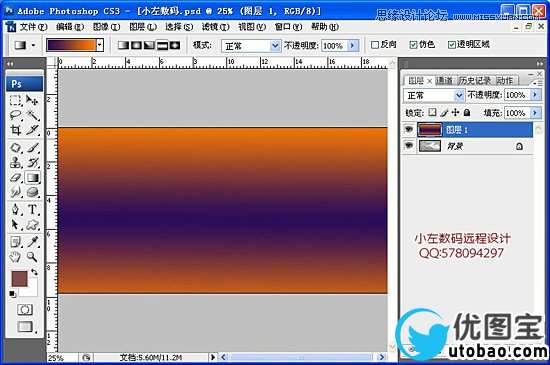Switch to the 通道 tab
This screenshot has width=550, height=365.
pos(444,81)
